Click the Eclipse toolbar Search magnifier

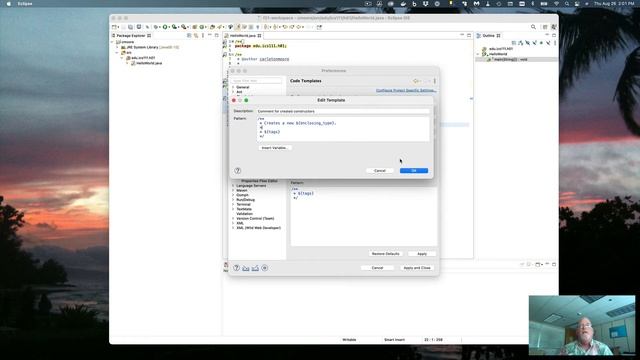(x=533, y=27)
